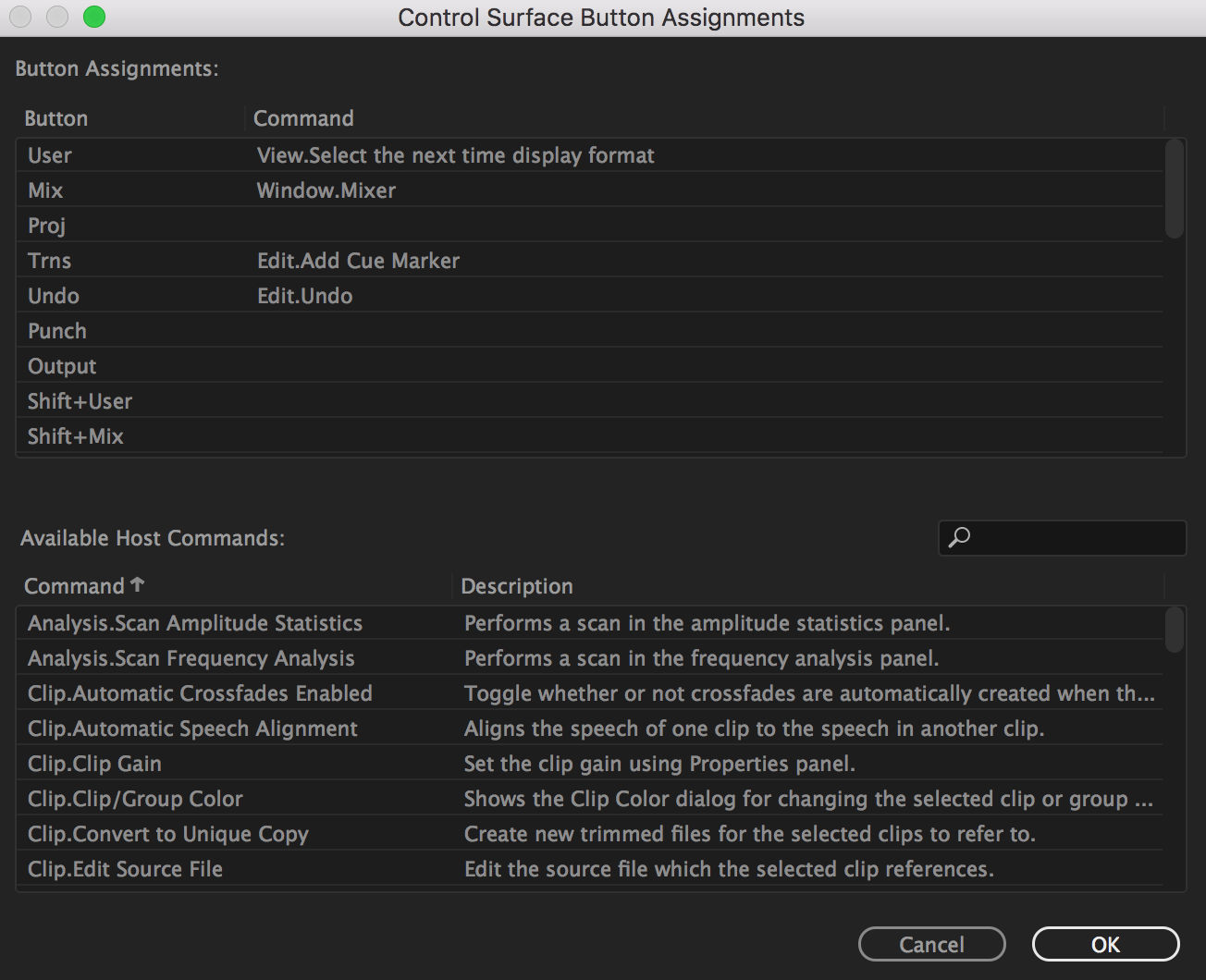Click the Button column header
This screenshot has height=980, width=1206.
click(x=55, y=117)
